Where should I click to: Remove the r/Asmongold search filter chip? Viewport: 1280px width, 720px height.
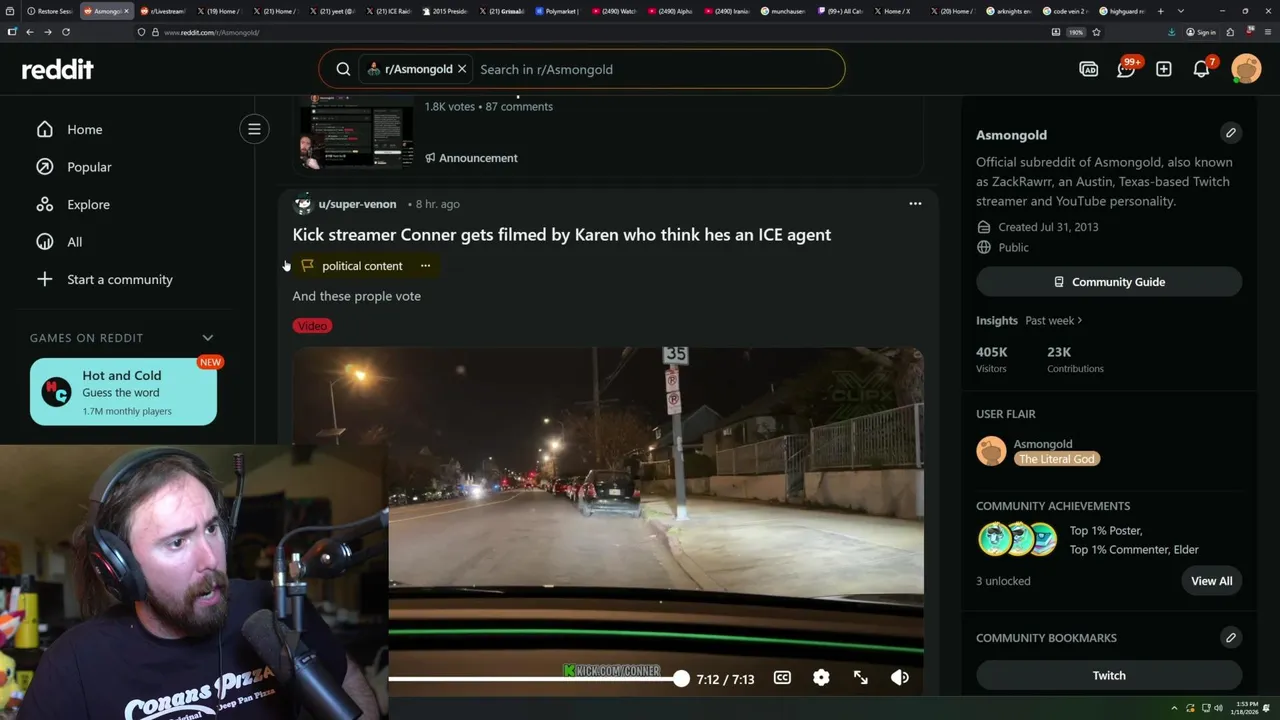point(462,69)
